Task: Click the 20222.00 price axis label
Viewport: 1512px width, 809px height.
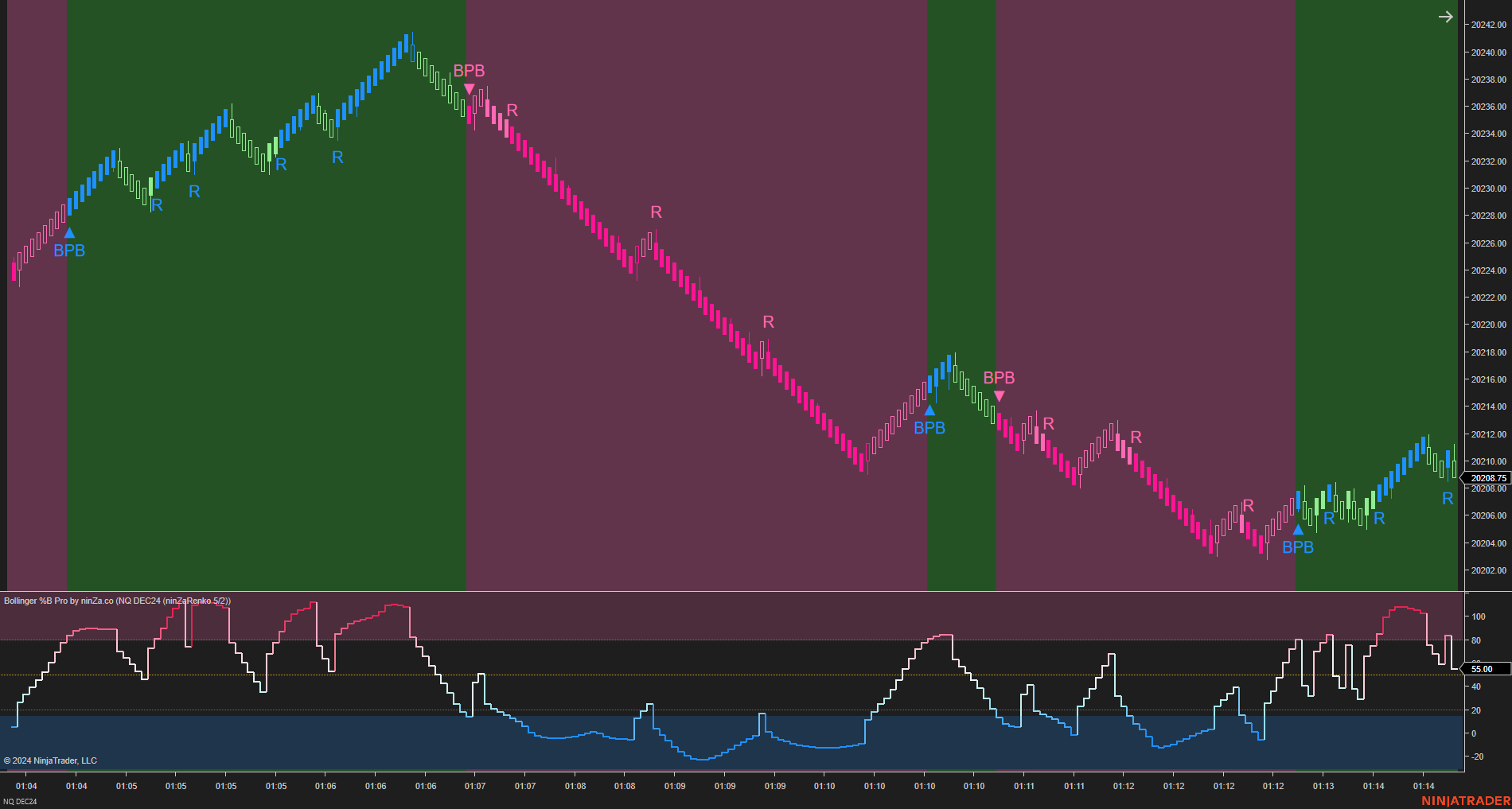Action: point(1488,298)
